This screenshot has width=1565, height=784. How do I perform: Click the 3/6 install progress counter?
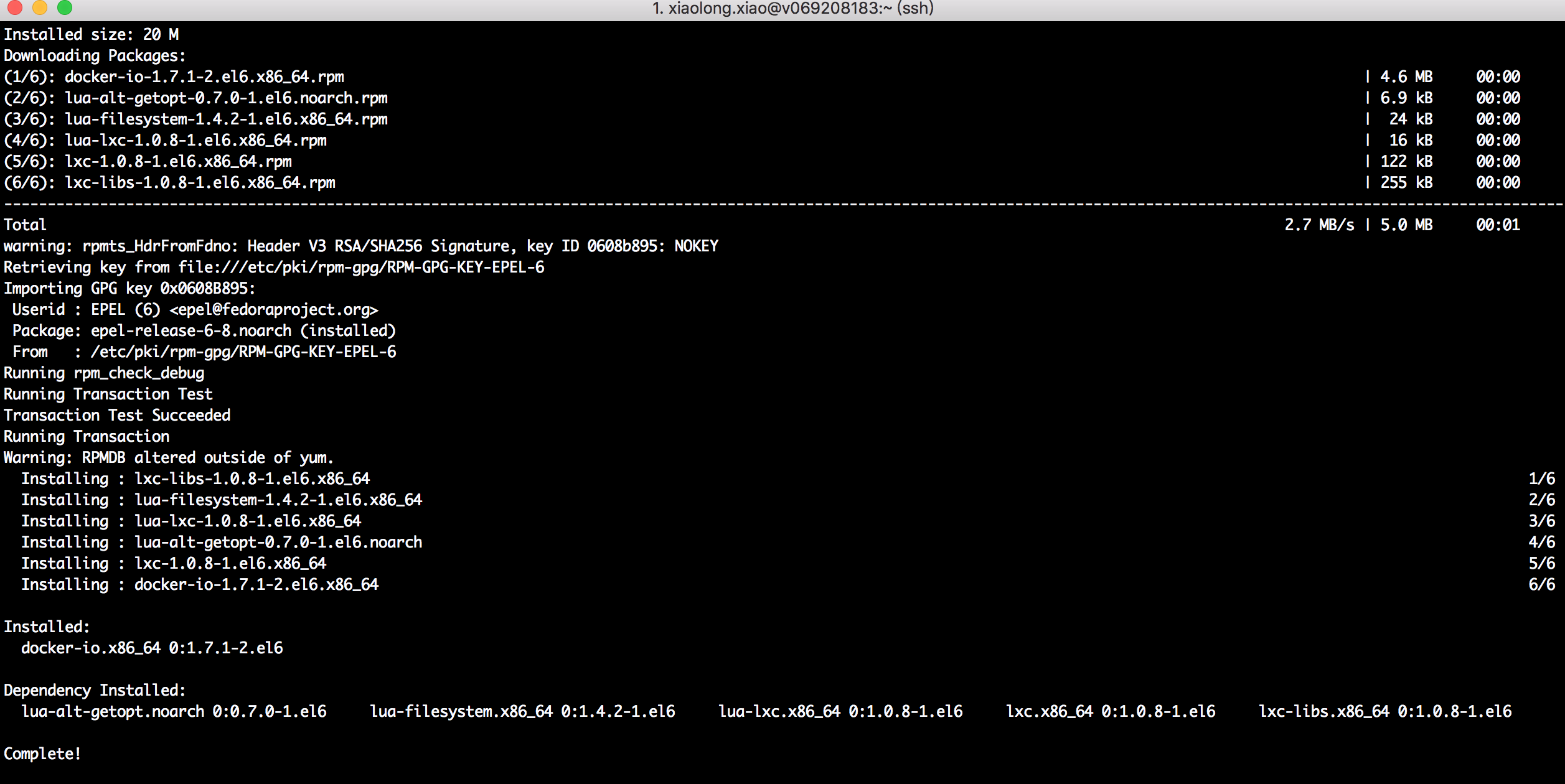[x=1541, y=521]
